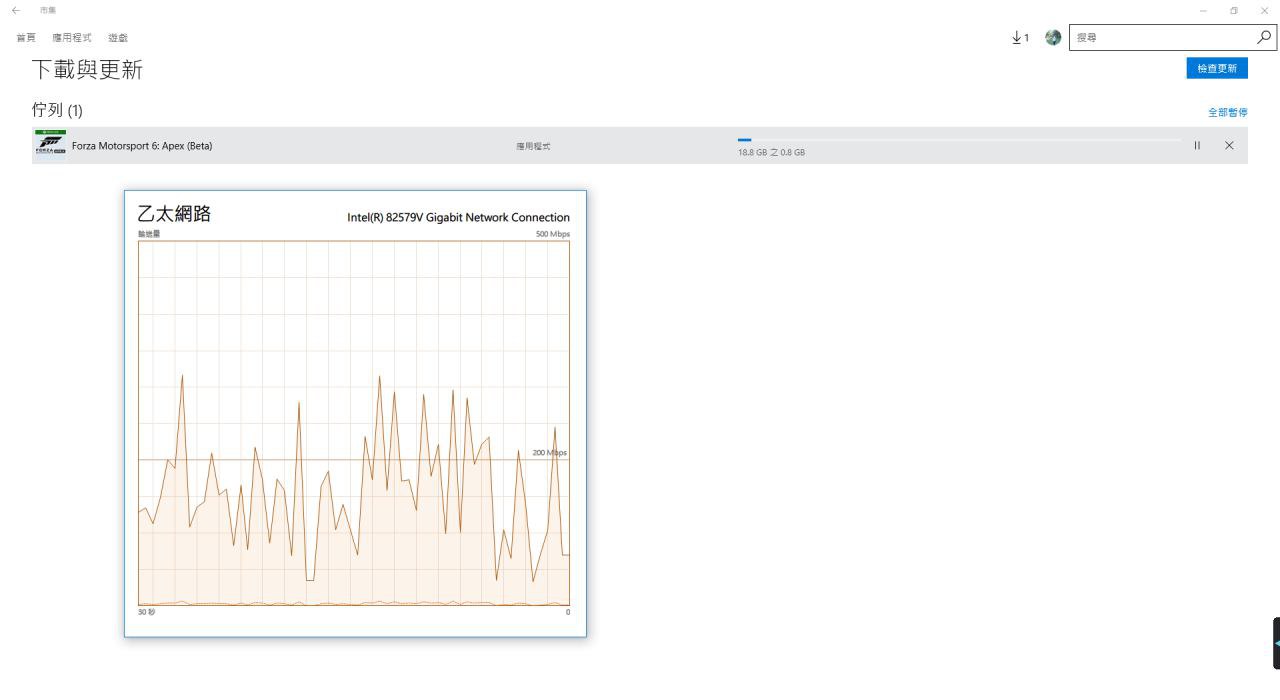This screenshot has height=700, width=1280.
Task: Click the Forza download progress bar
Action: [958, 141]
